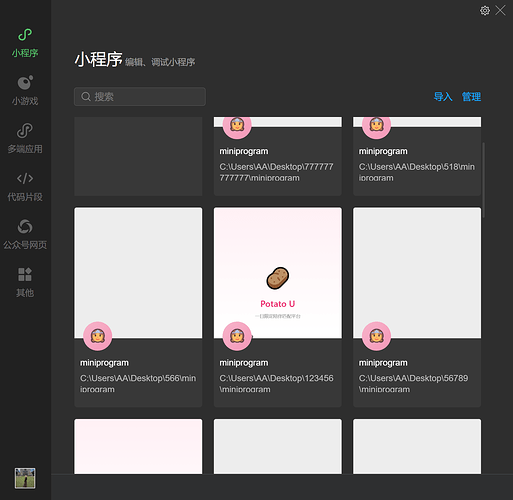Focus the 搜索 search input field
The image size is (513, 500).
click(x=140, y=97)
